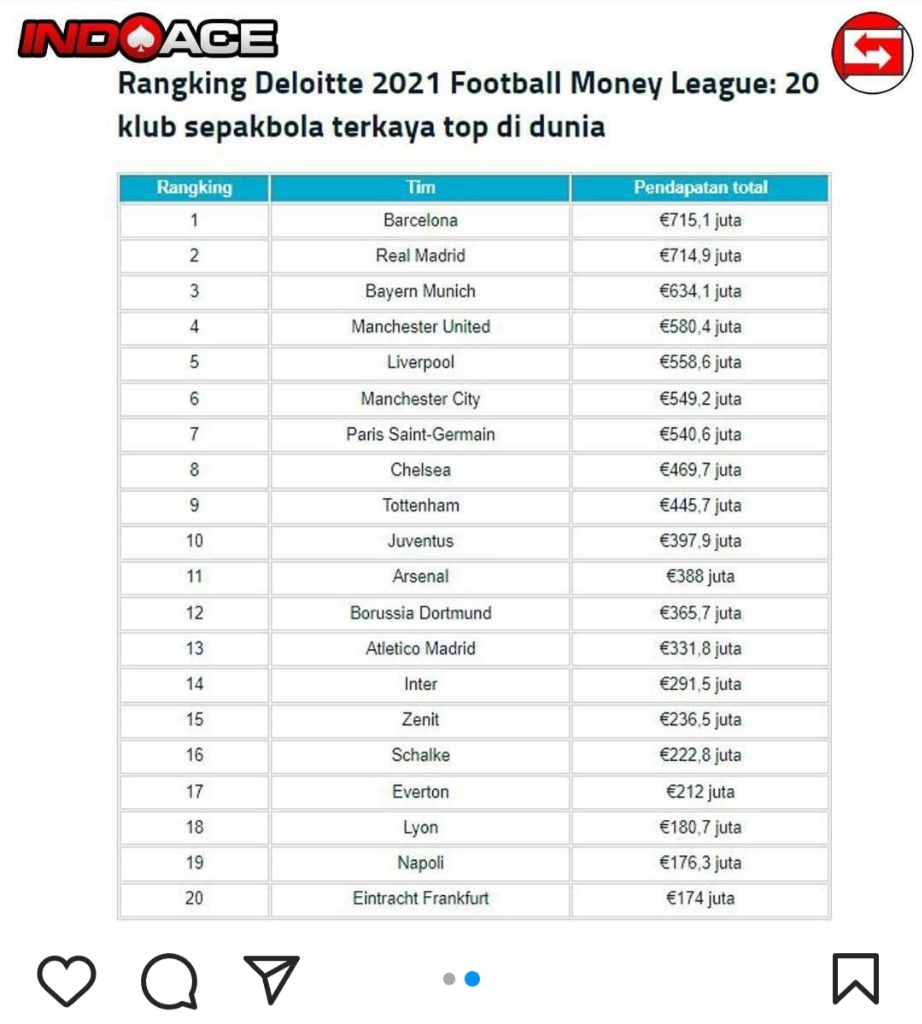Share the post via paper plane icon
The height and width of the screenshot is (1024, 922).
pos(271,980)
